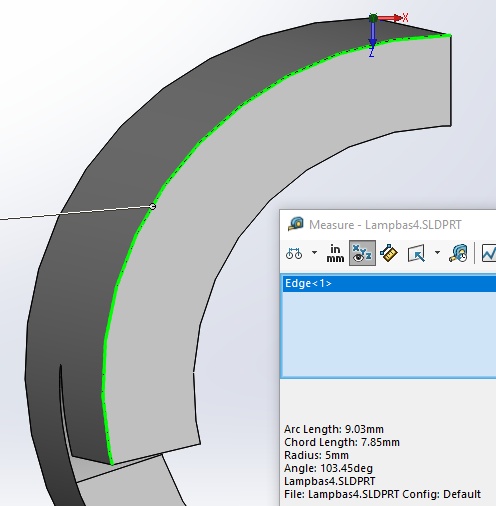Click the File: Lampbas4.SLDPRT Config line
Screen dimensions: 496x506
coord(382,494)
